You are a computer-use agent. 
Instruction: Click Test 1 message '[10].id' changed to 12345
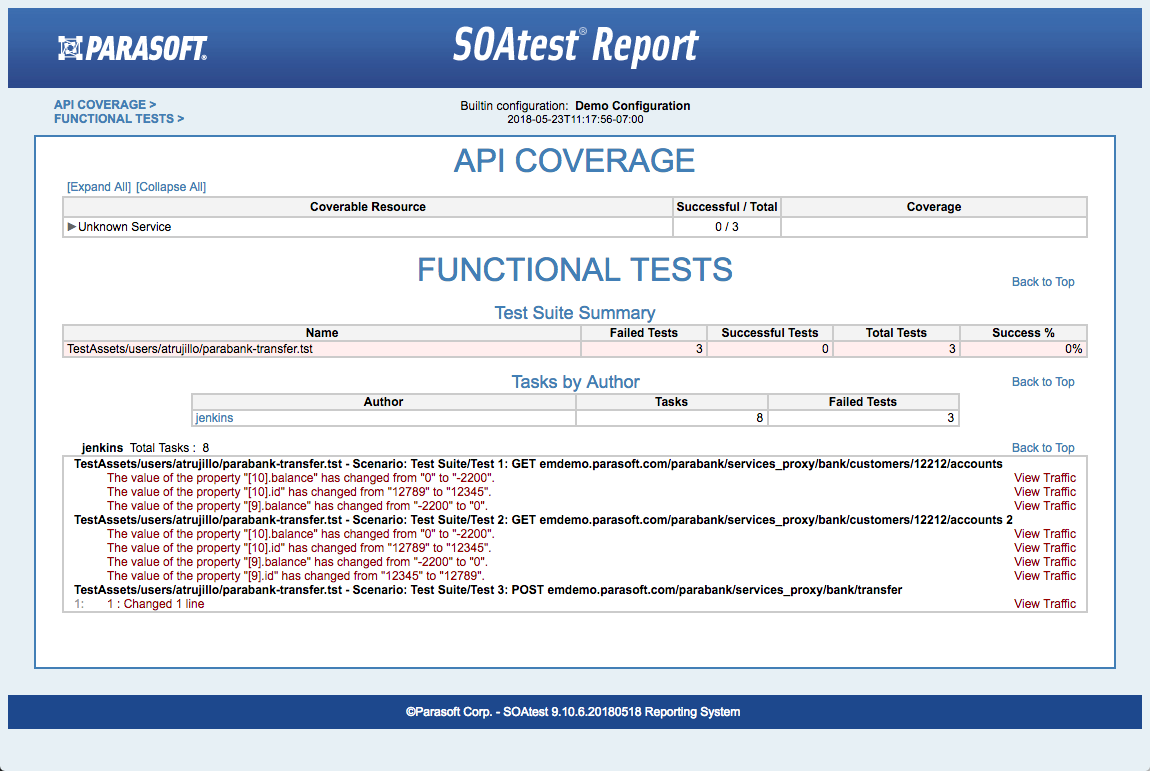tap(299, 492)
